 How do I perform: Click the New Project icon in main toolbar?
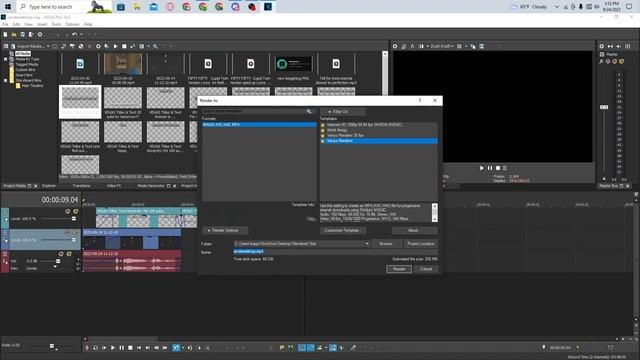tap(5, 35)
